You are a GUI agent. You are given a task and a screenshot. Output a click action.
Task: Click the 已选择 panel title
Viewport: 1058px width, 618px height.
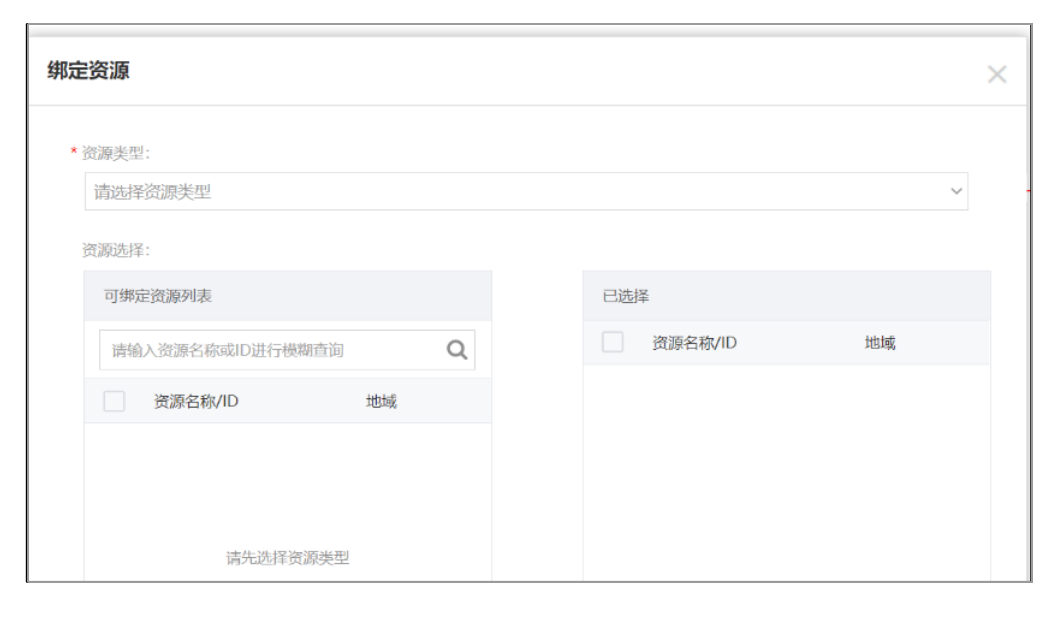pyautogui.click(x=625, y=296)
